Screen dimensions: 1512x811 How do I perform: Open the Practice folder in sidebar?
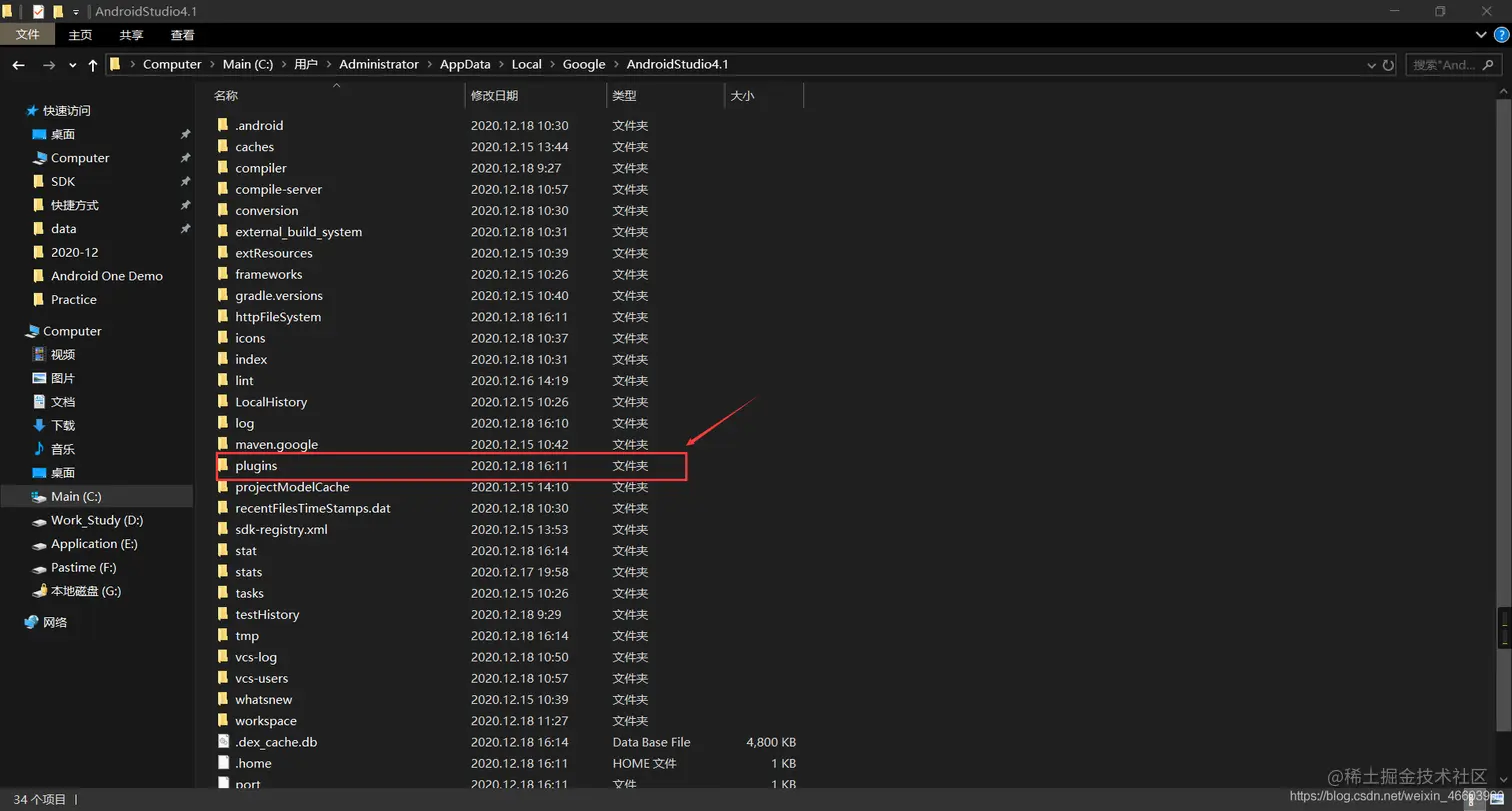[x=74, y=299]
